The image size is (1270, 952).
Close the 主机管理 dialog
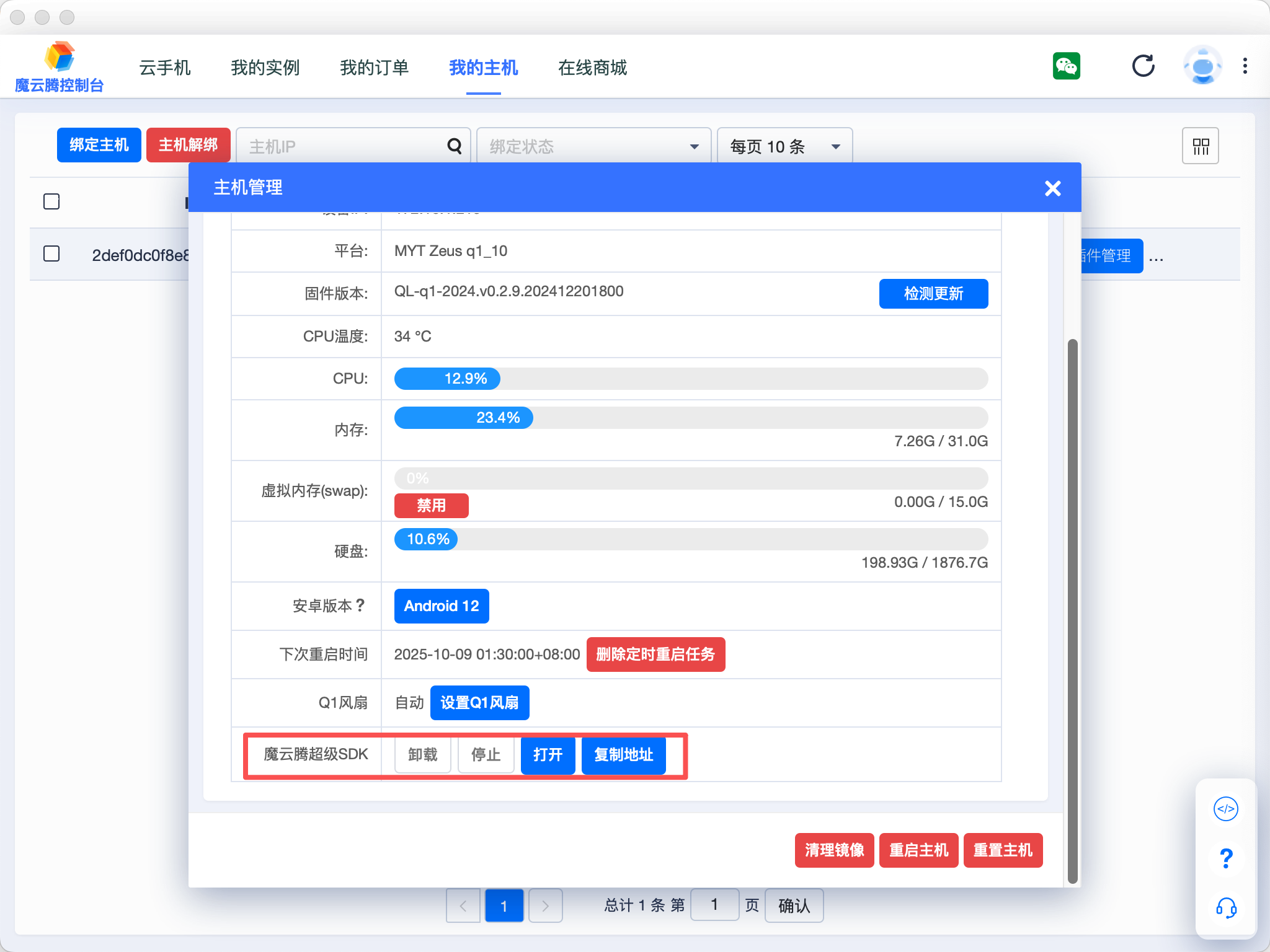pos(1052,188)
